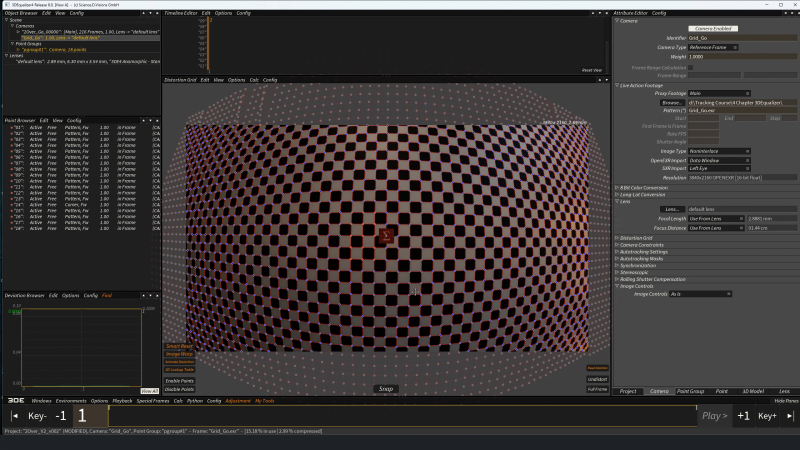Step back one frame with -1
The image size is (800, 450).
point(61,415)
